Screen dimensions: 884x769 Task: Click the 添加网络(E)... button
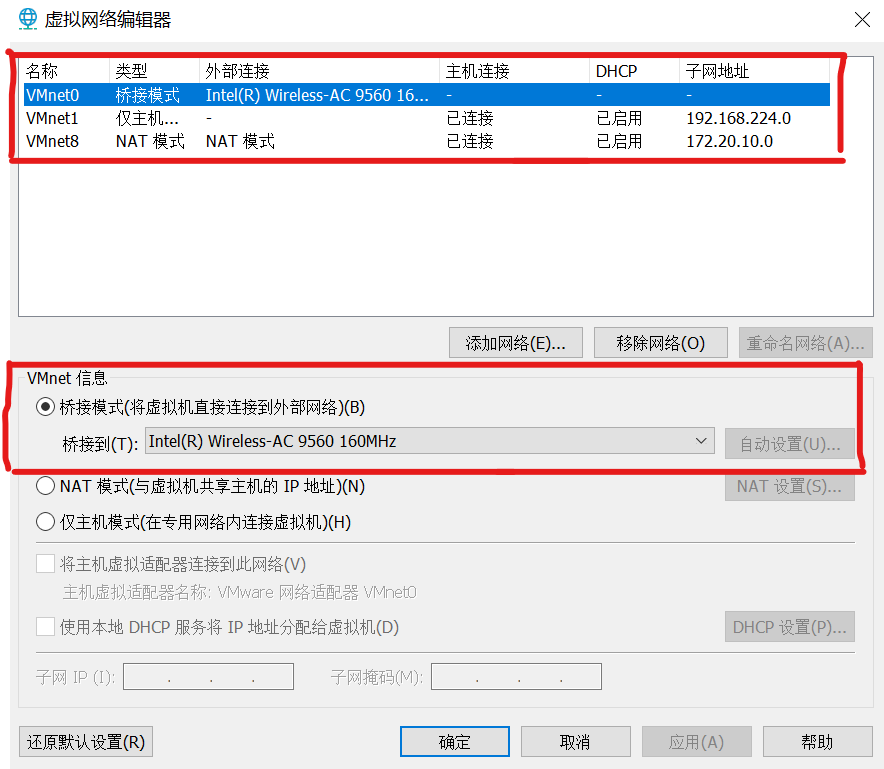click(x=515, y=343)
